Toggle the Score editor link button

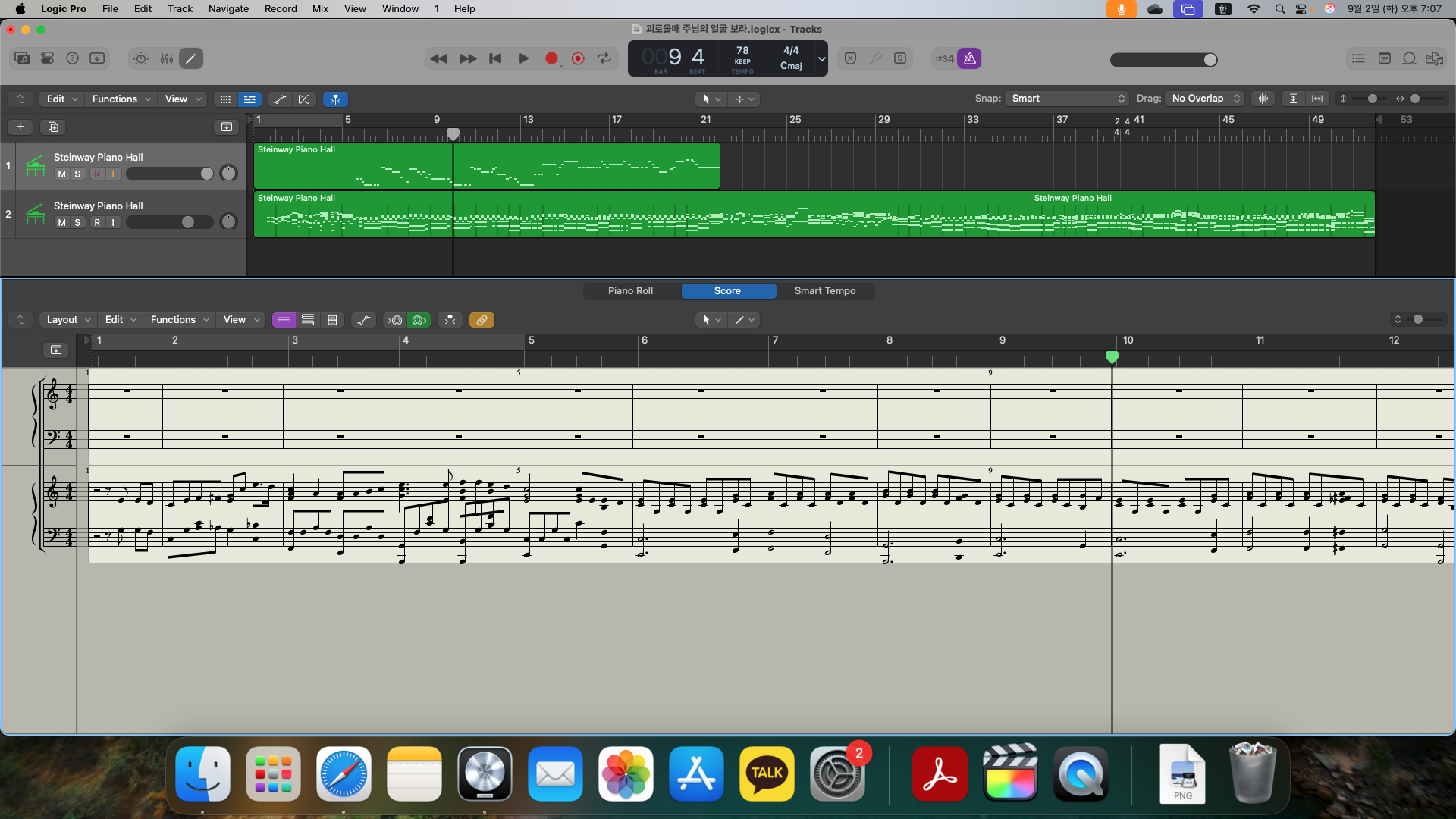pyautogui.click(x=482, y=320)
